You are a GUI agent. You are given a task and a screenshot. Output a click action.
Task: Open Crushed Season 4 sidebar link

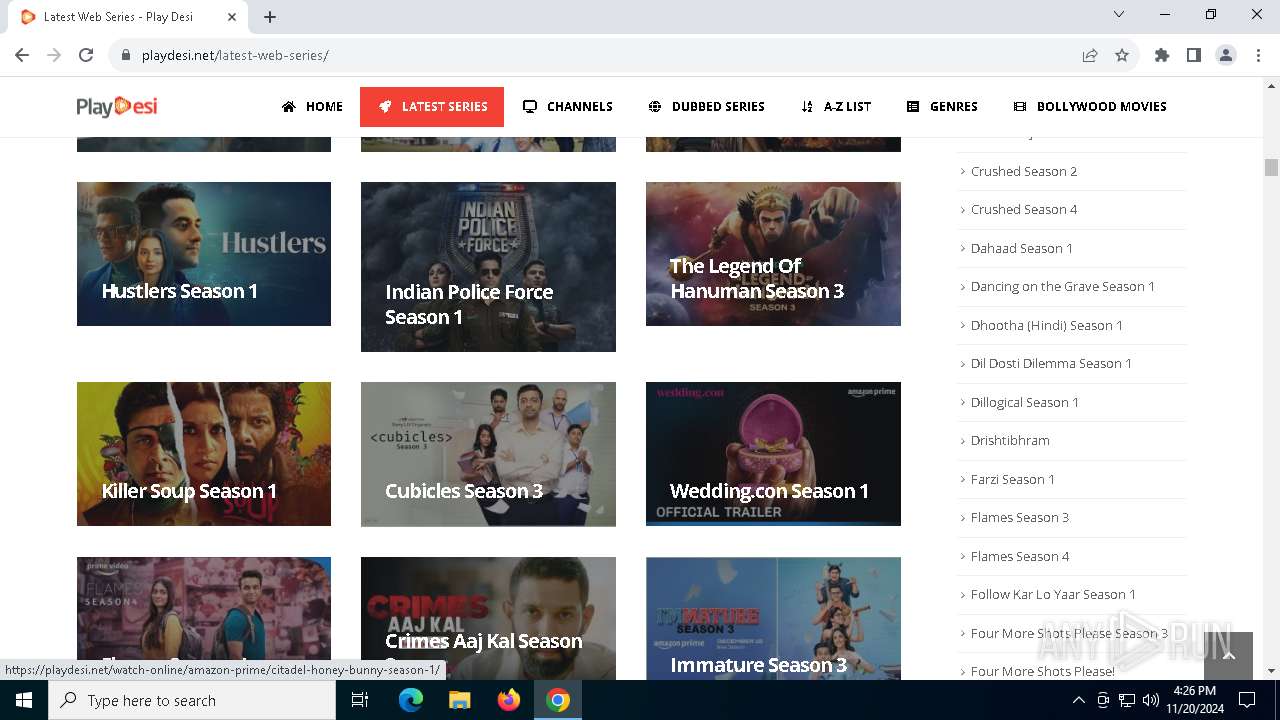1024,209
